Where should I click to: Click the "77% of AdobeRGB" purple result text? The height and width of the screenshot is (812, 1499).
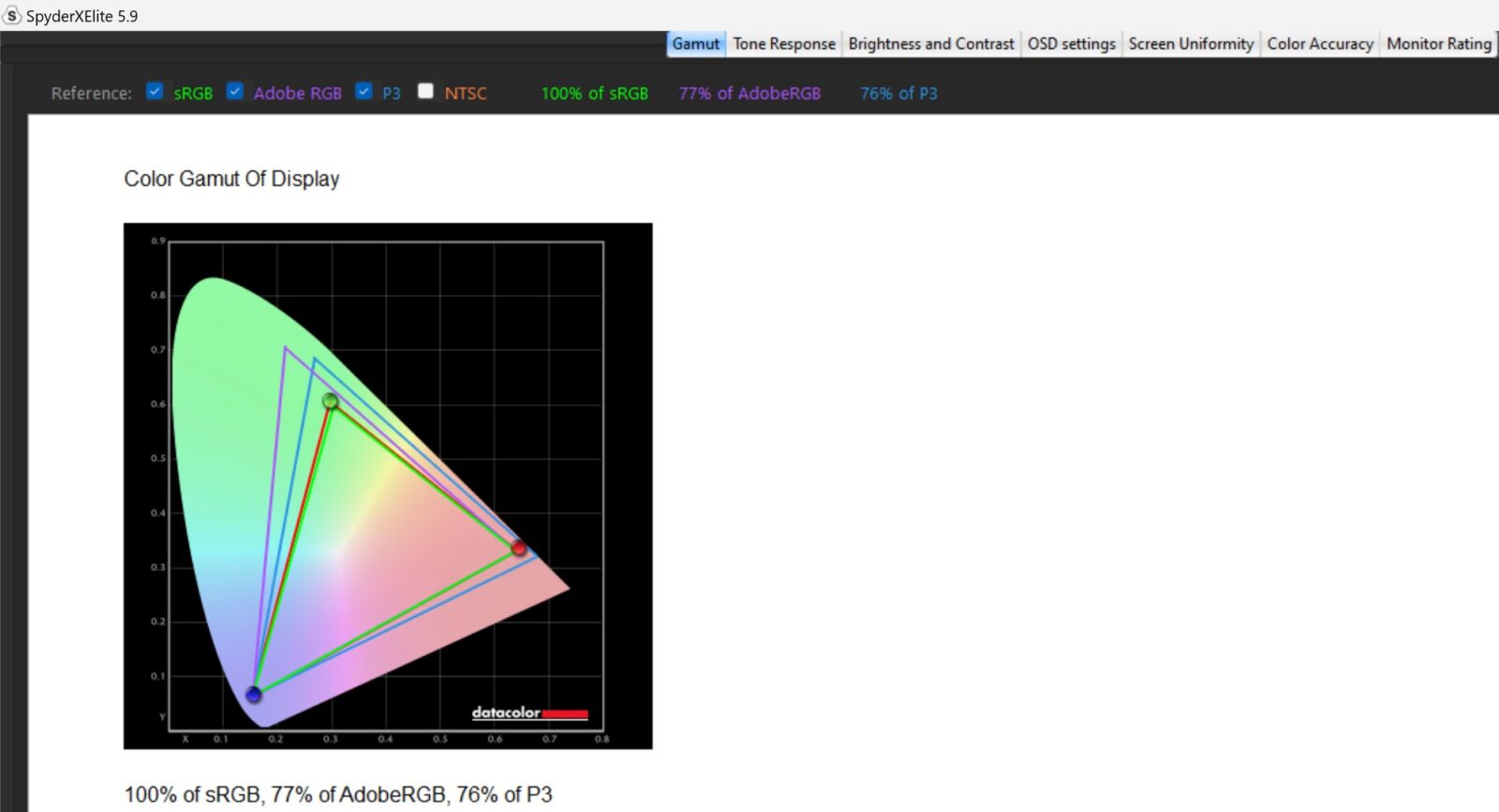point(749,94)
